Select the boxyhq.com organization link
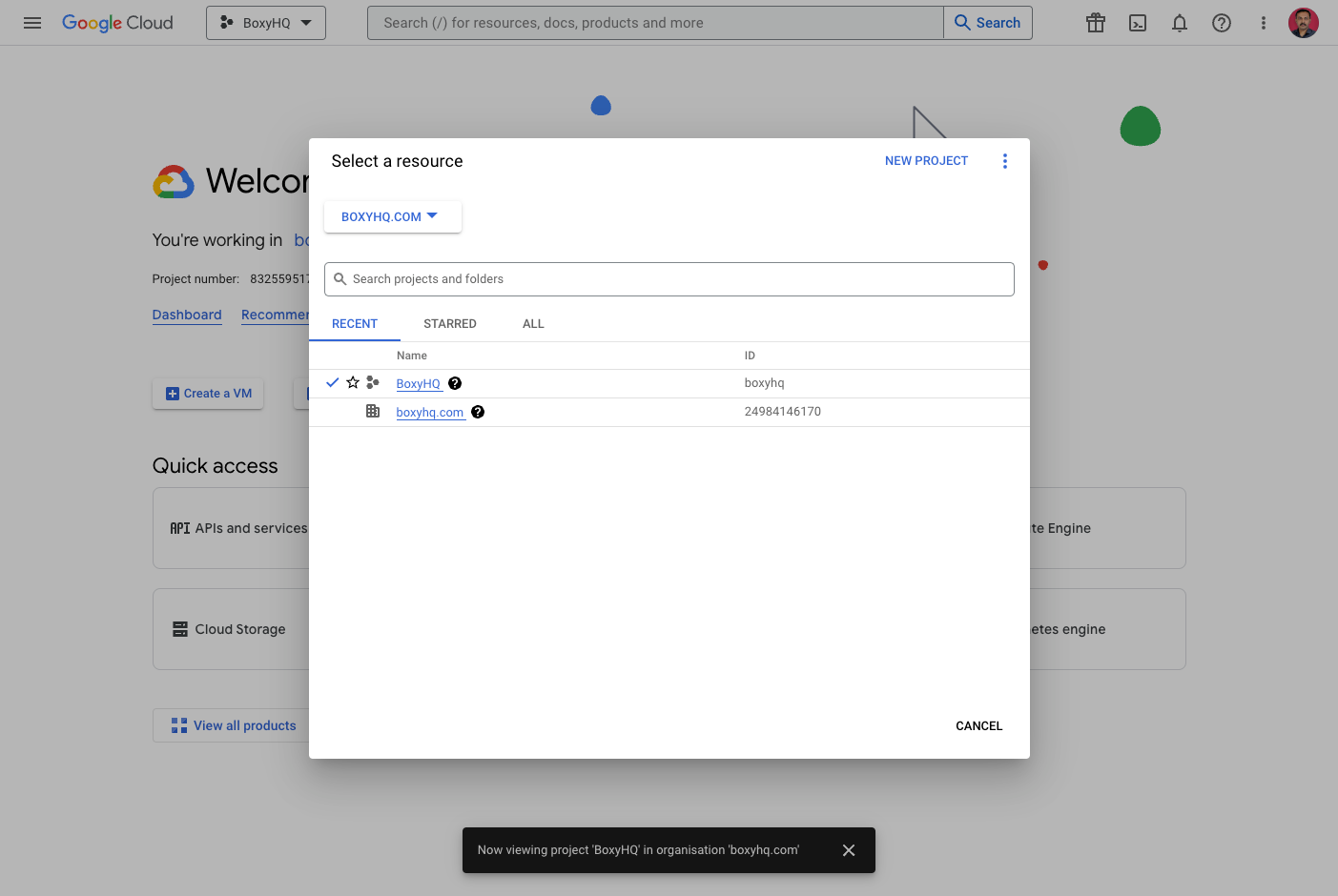The height and width of the screenshot is (896, 1338). pyautogui.click(x=429, y=412)
